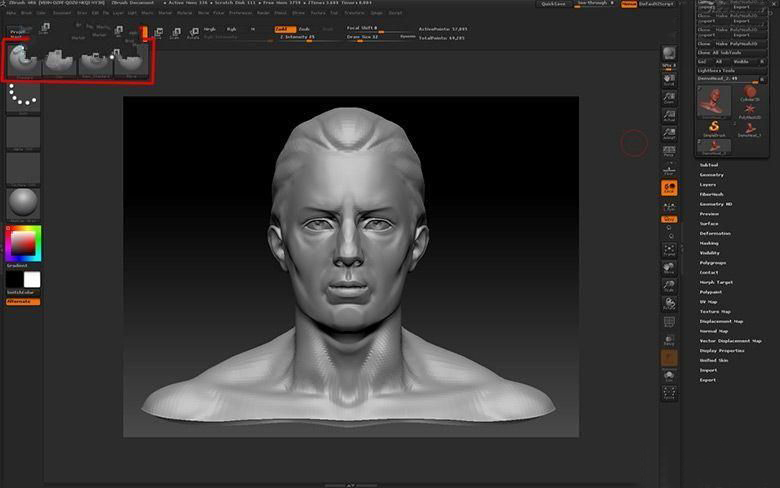Select the fourth brush thumbnail
Screen dimensions: 780x488
(x=131, y=61)
